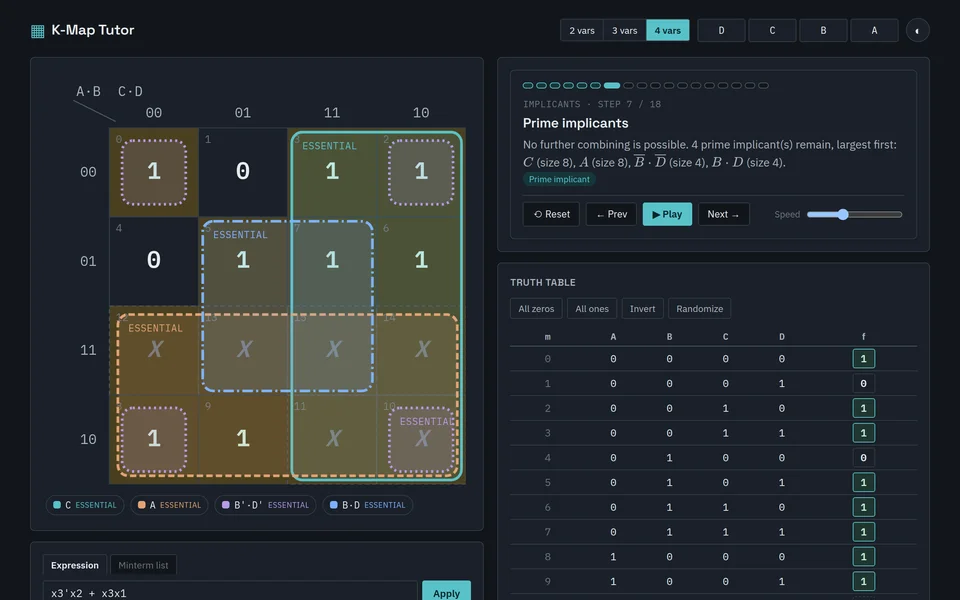The width and height of the screenshot is (960, 600).
Task: Click the K-Map Tutor grid logo icon
Action: 37,31
